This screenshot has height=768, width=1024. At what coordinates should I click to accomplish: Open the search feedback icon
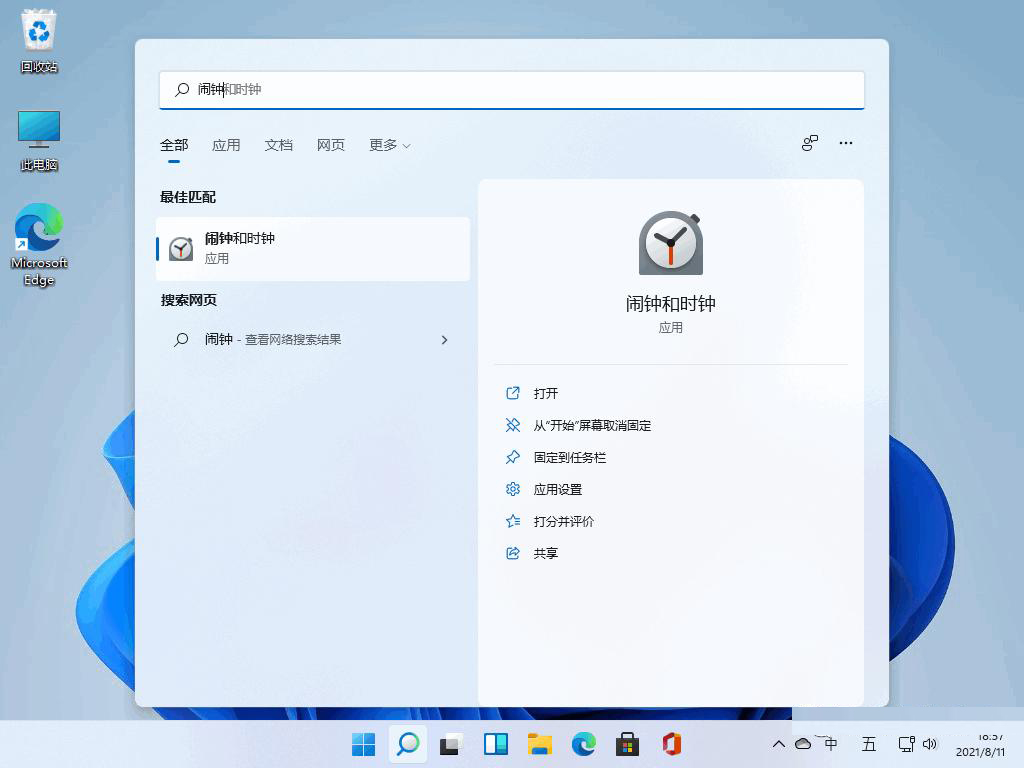coord(810,143)
